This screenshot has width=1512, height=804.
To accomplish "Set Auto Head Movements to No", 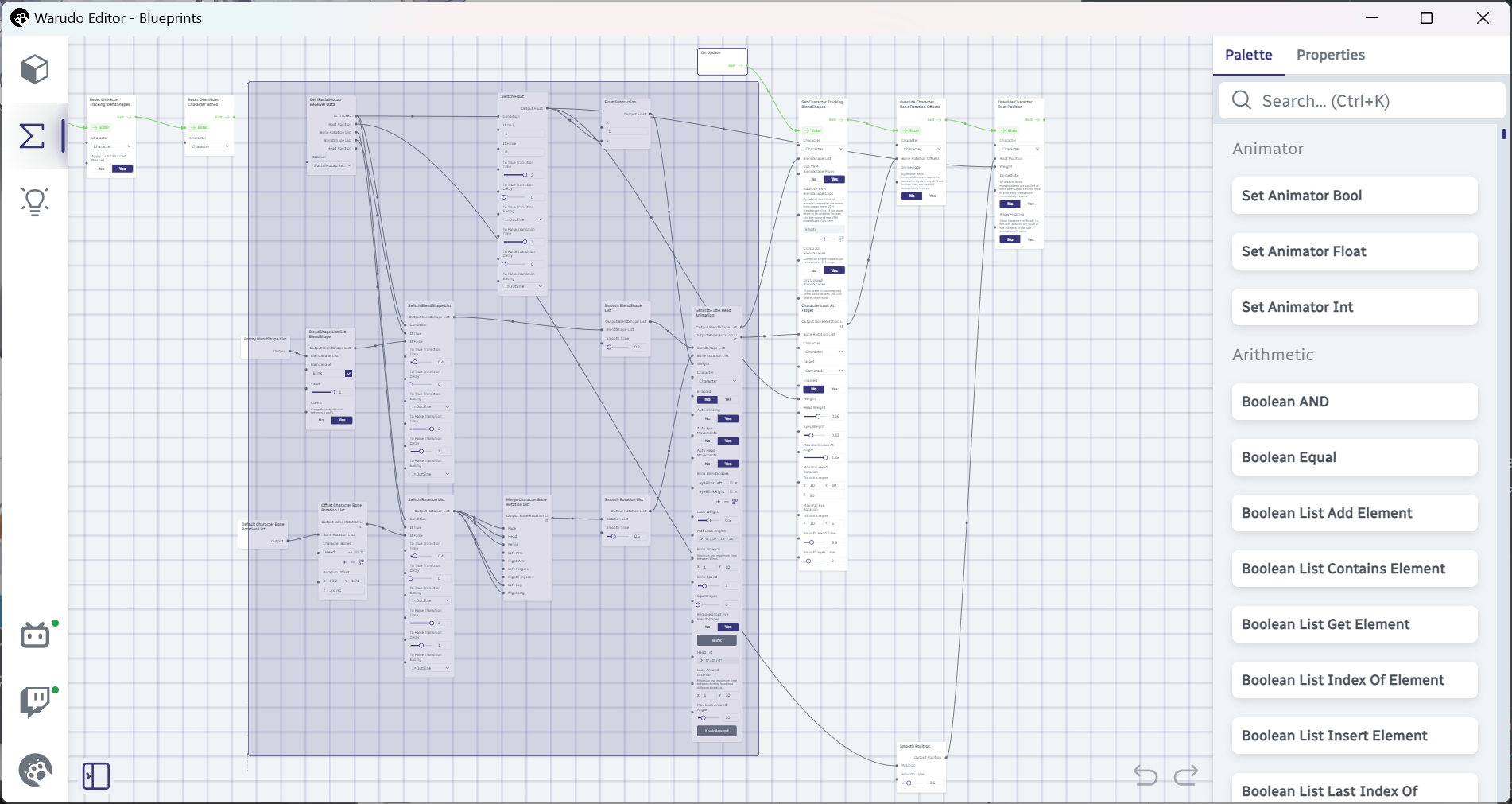I will tap(708, 464).
